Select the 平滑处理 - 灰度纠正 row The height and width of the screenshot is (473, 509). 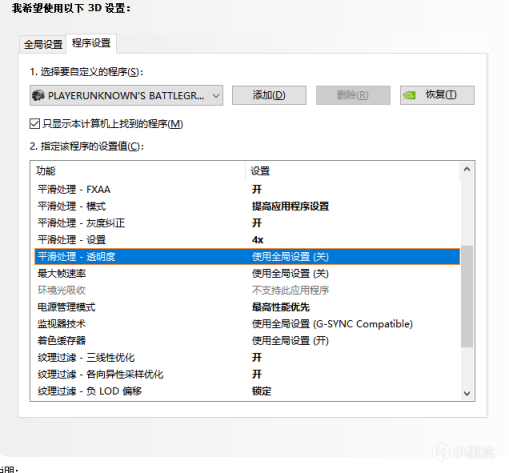247,223
